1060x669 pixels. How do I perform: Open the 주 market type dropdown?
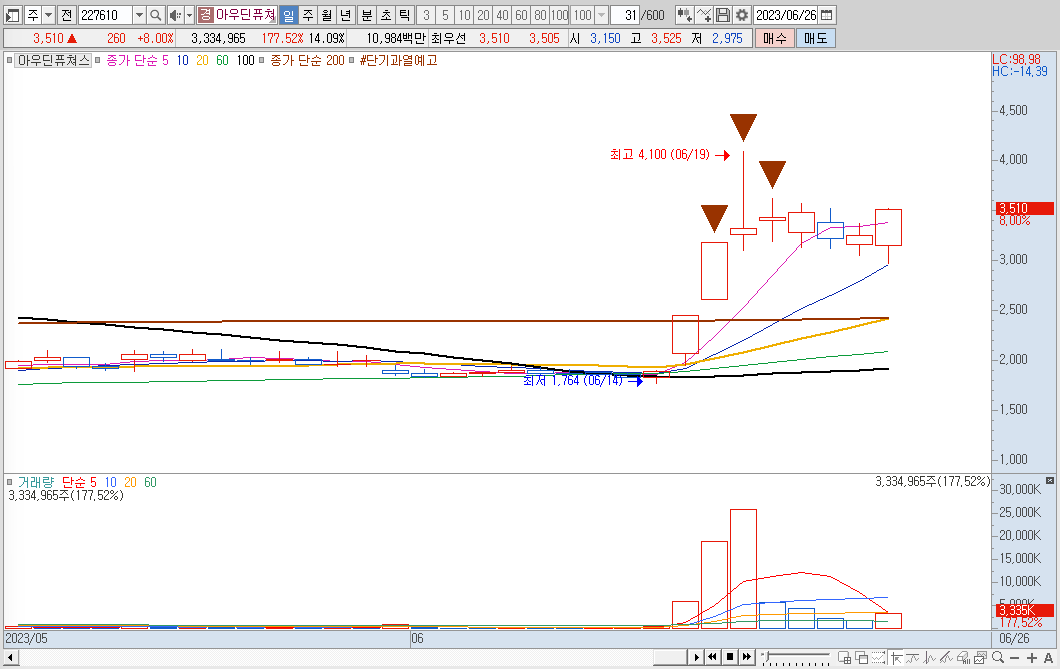click(49, 15)
